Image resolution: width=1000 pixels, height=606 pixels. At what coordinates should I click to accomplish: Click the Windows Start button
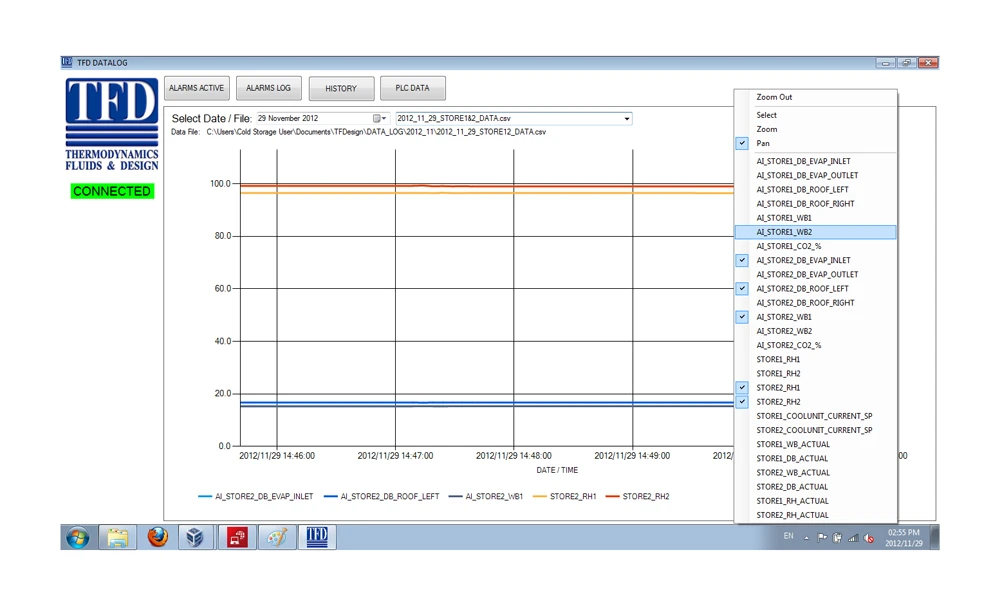point(77,537)
